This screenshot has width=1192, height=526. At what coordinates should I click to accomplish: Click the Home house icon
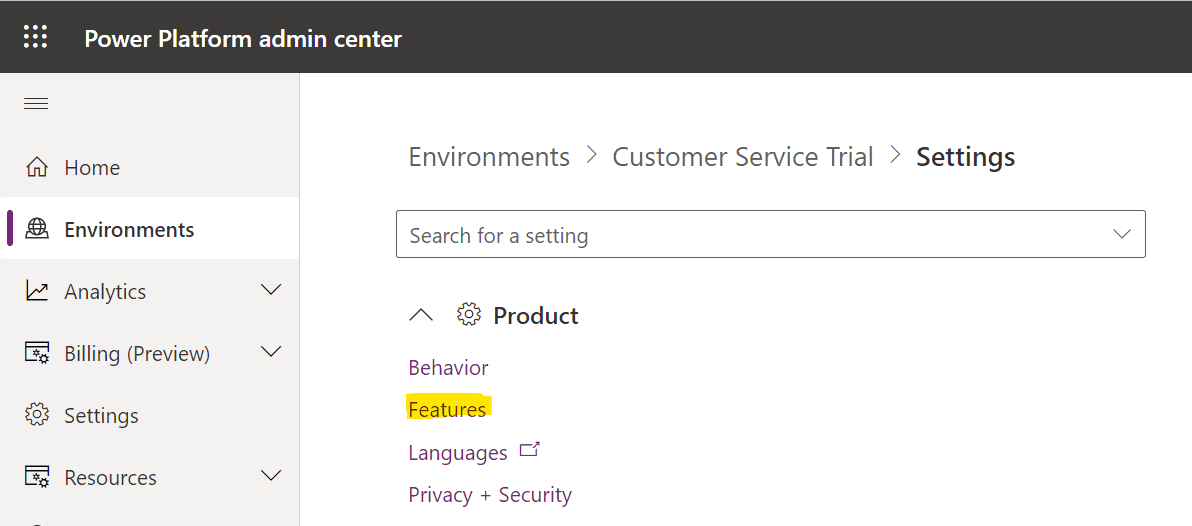(x=36, y=167)
